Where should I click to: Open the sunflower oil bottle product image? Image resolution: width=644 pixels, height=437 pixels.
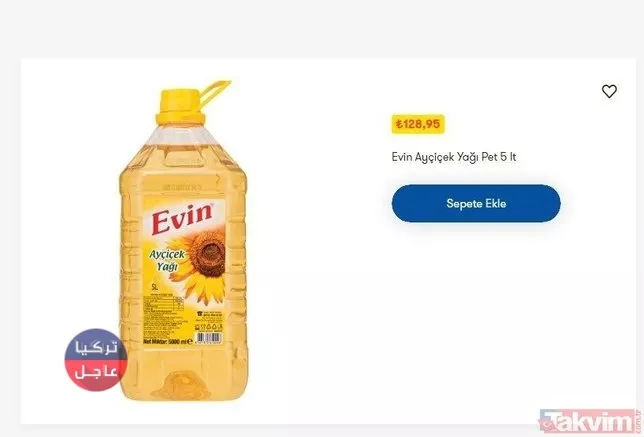coord(184,241)
